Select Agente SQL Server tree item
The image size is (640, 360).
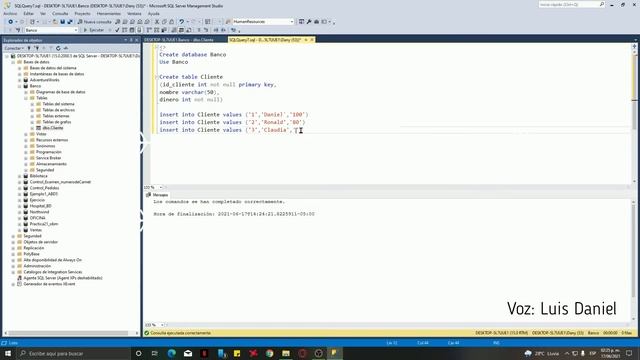(63, 278)
